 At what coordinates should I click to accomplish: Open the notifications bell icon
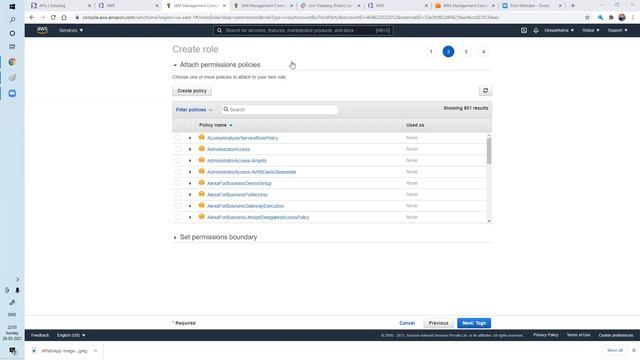tap(536, 30)
